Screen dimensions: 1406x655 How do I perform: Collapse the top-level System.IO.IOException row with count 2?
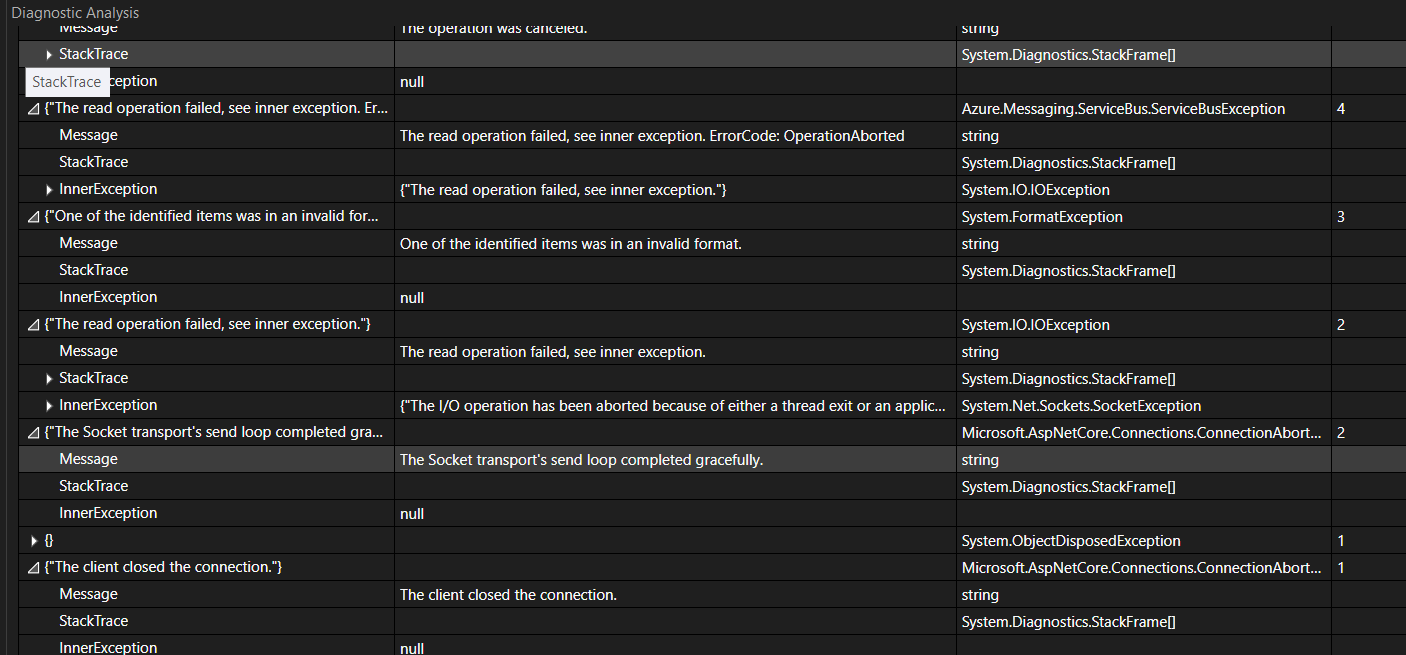[35, 325]
